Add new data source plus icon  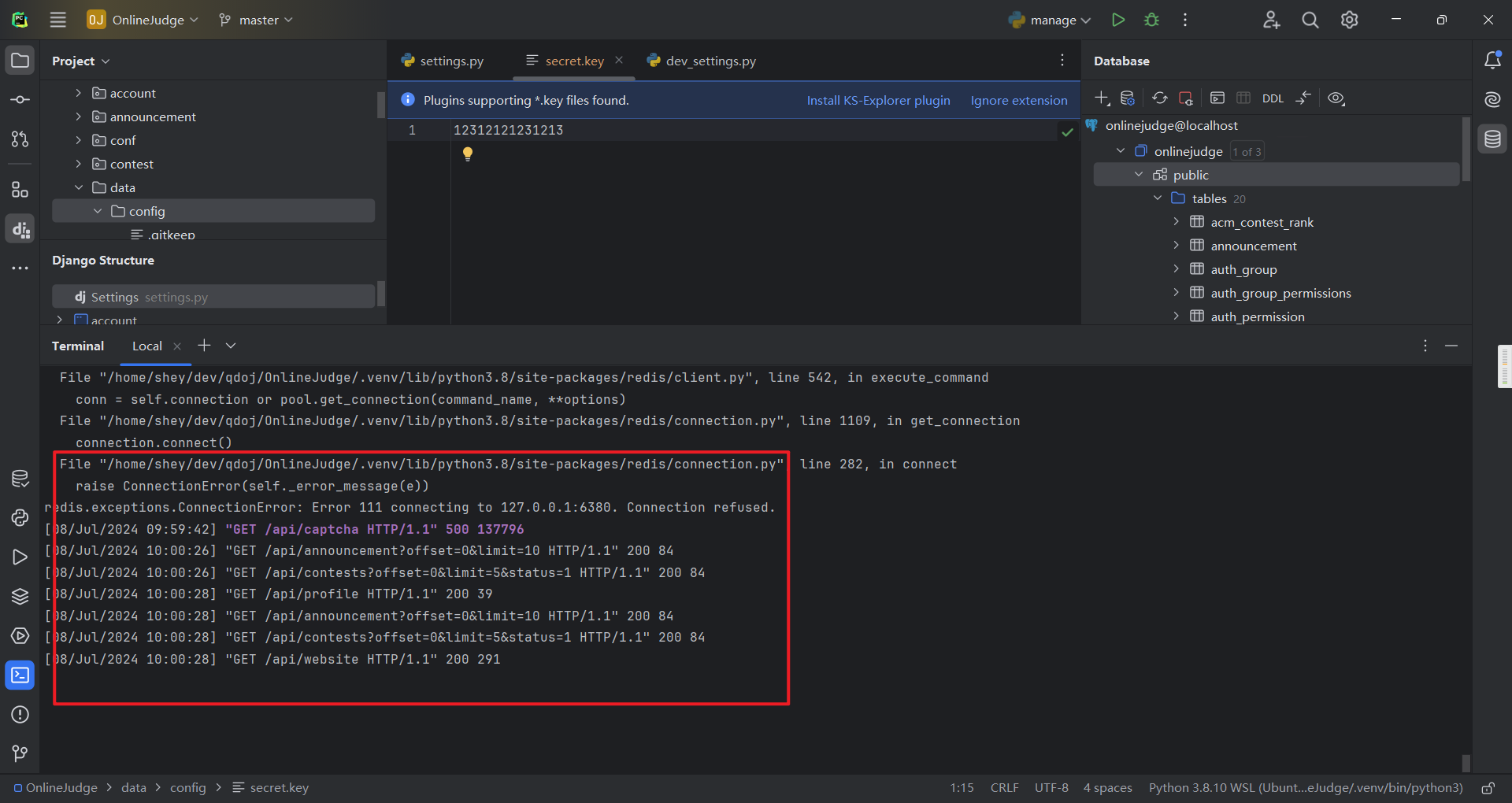click(x=1102, y=98)
